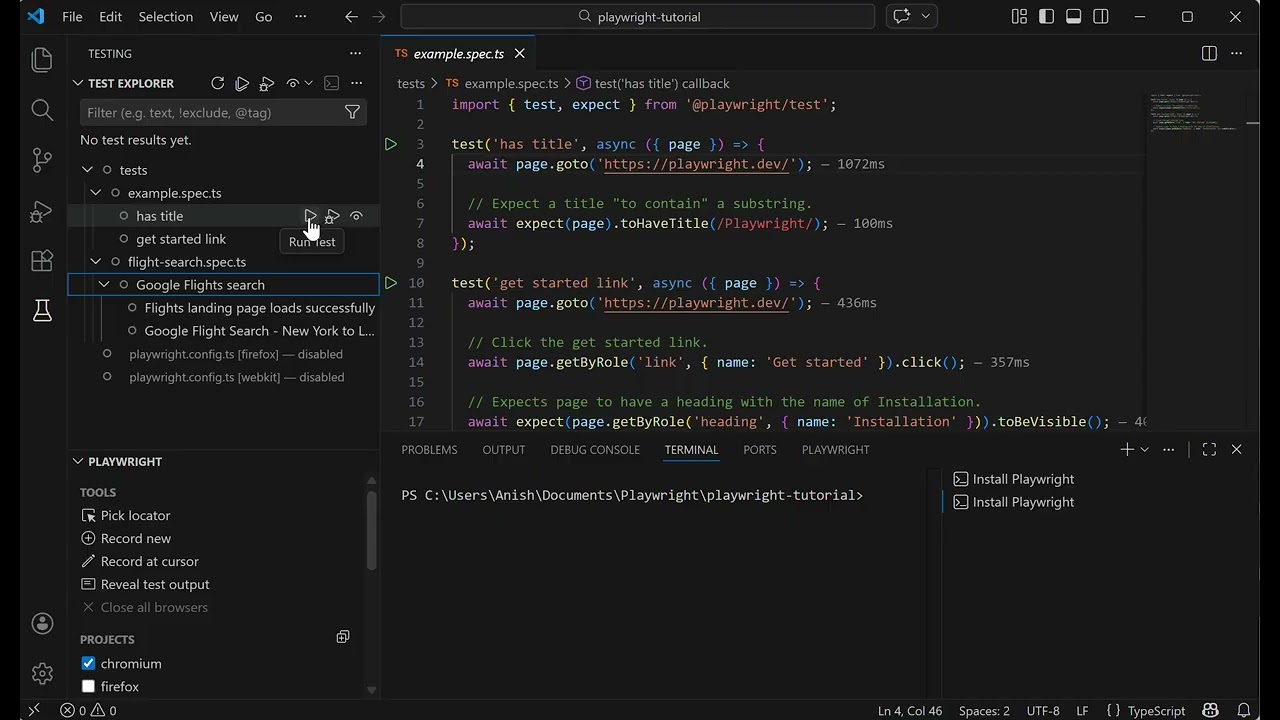Debug the 'has title' test
Viewport: 1280px width, 720px height.
point(333,216)
